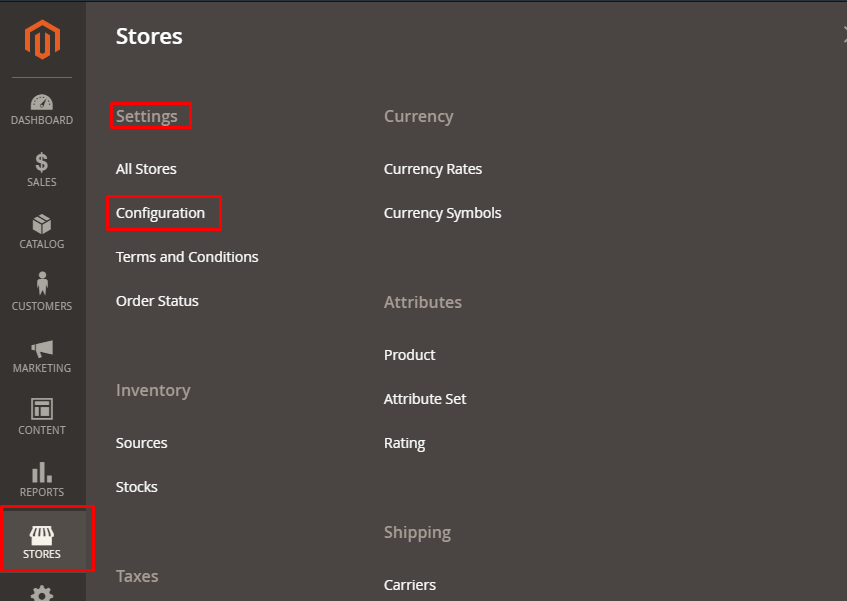Open the Dashboard gauge icon
847x601 pixels.
coord(42,102)
